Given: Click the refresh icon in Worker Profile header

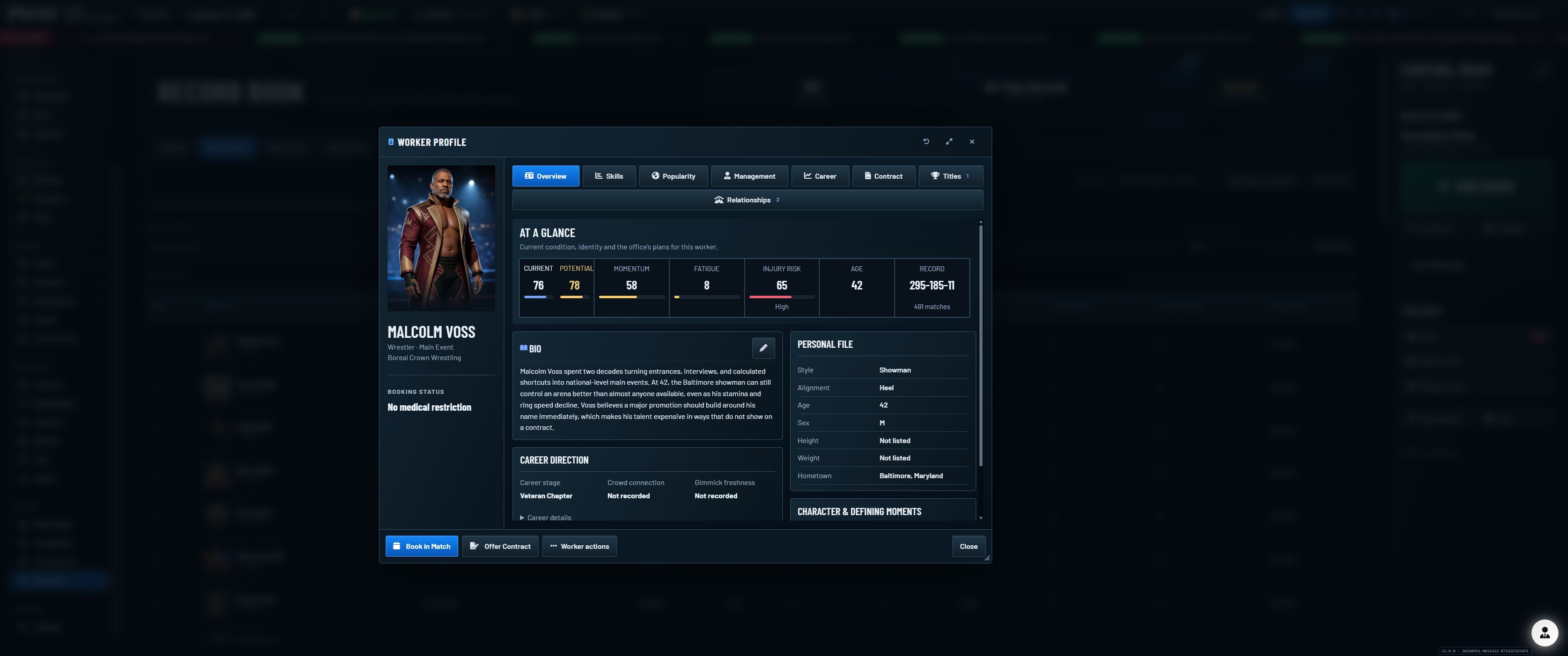Looking at the screenshot, I should tap(926, 142).
